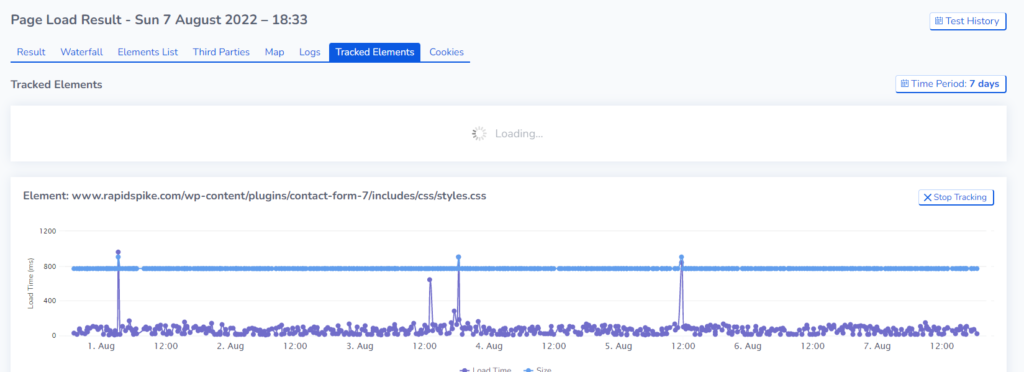1024x372 pixels.
Task: Open Time Period 7 days selector
Action: 950,84
